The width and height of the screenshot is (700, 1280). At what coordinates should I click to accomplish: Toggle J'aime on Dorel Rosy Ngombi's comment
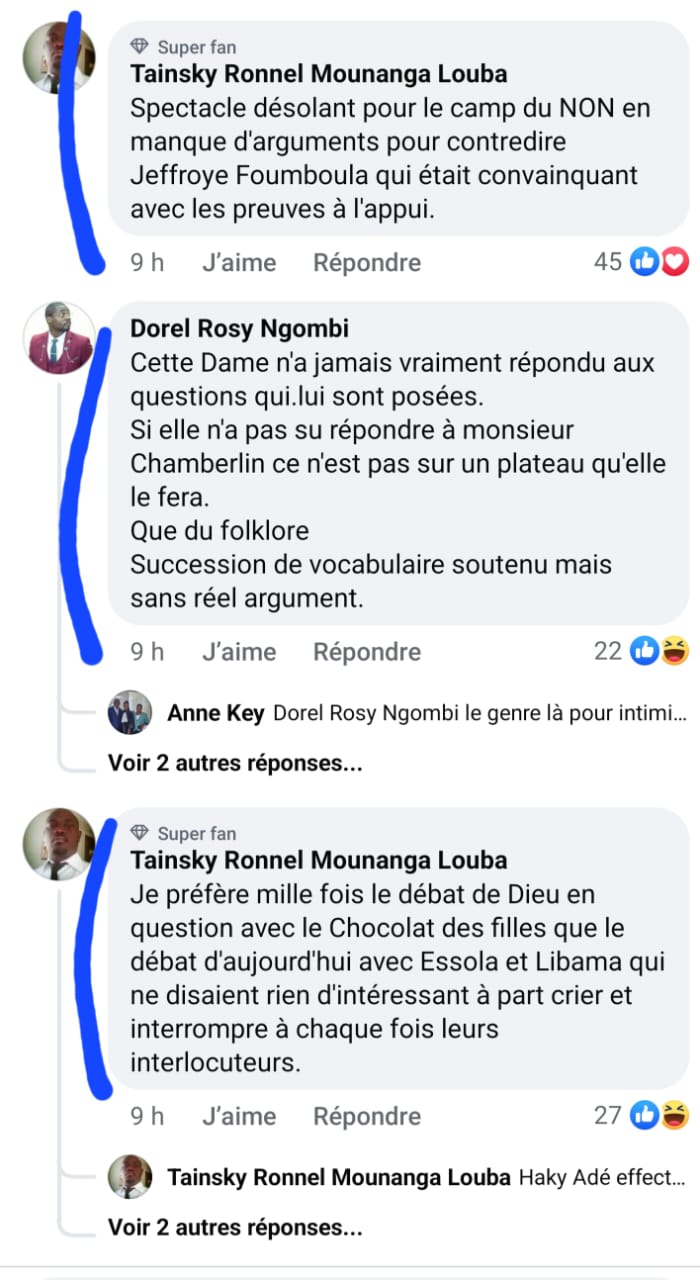[x=239, y=652]
